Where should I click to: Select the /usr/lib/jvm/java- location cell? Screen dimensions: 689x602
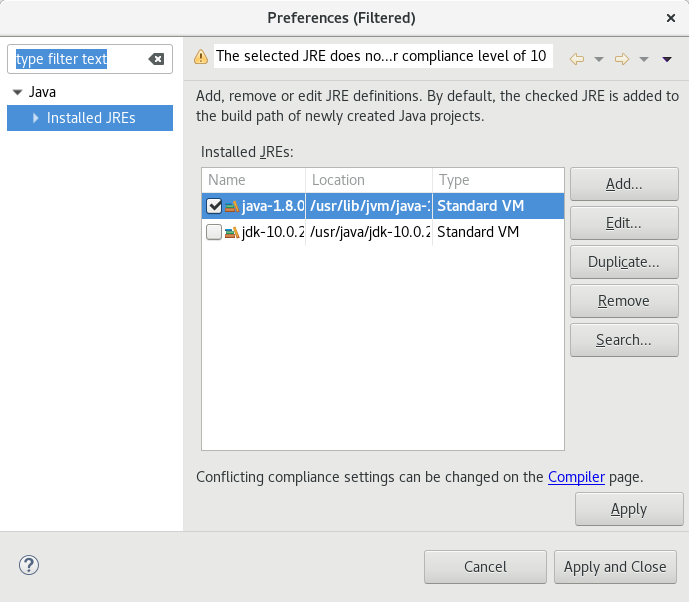tap(369, 206)
